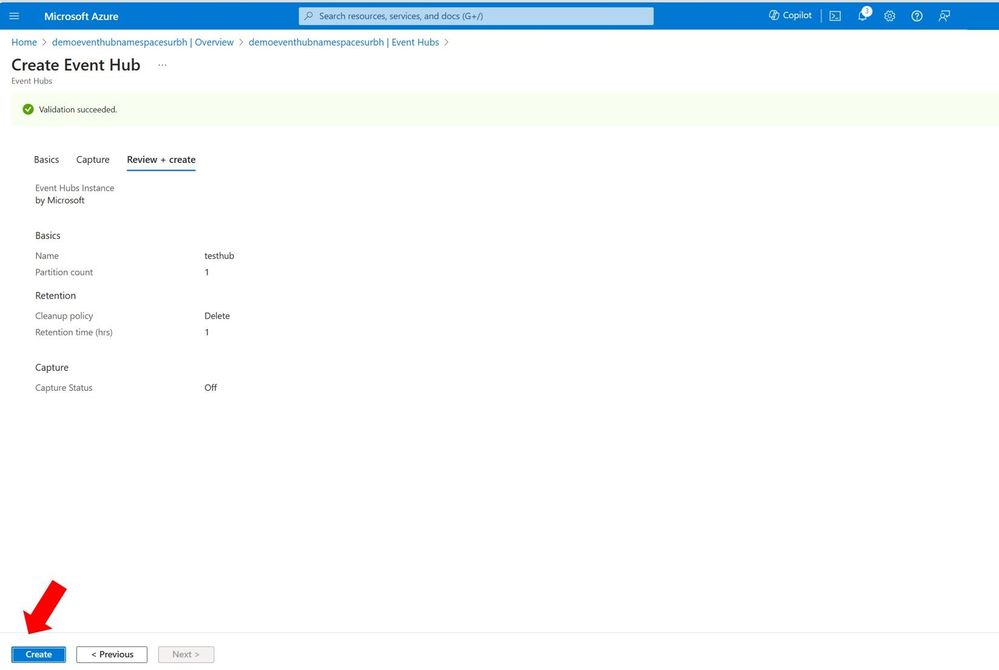Image resolution: width=999 pixels, height=670 pixels.
Task: Click the disabled Next button
Action: (186, 654)
